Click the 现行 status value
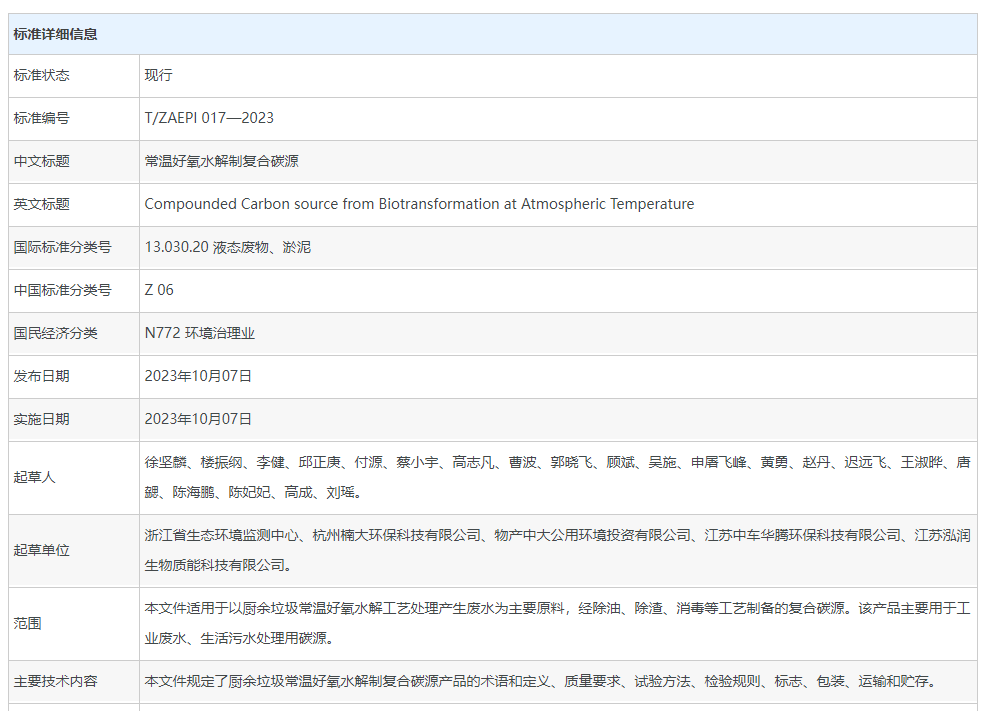The height and width of the screenshot is (711, 984). (159, 75)
